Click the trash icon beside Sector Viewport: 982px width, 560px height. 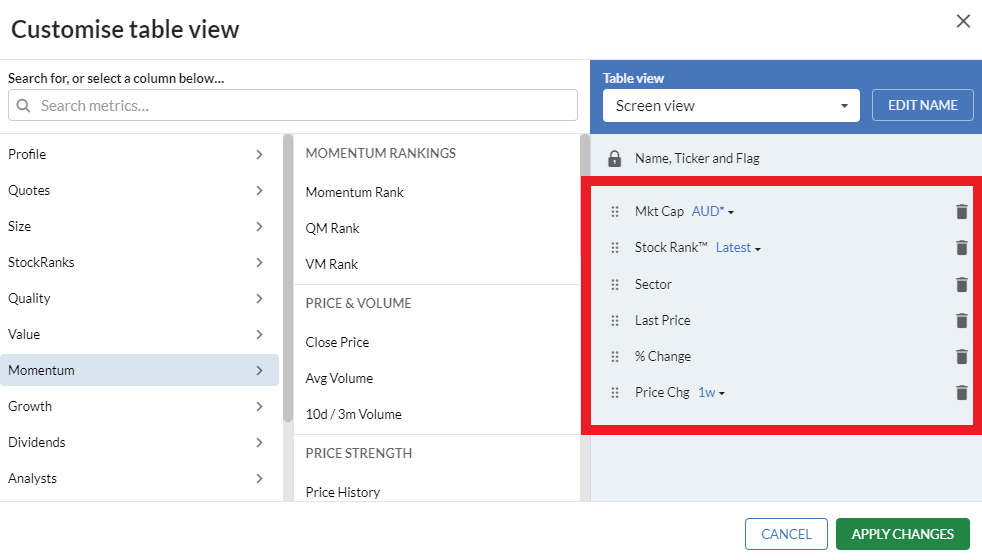961,284
